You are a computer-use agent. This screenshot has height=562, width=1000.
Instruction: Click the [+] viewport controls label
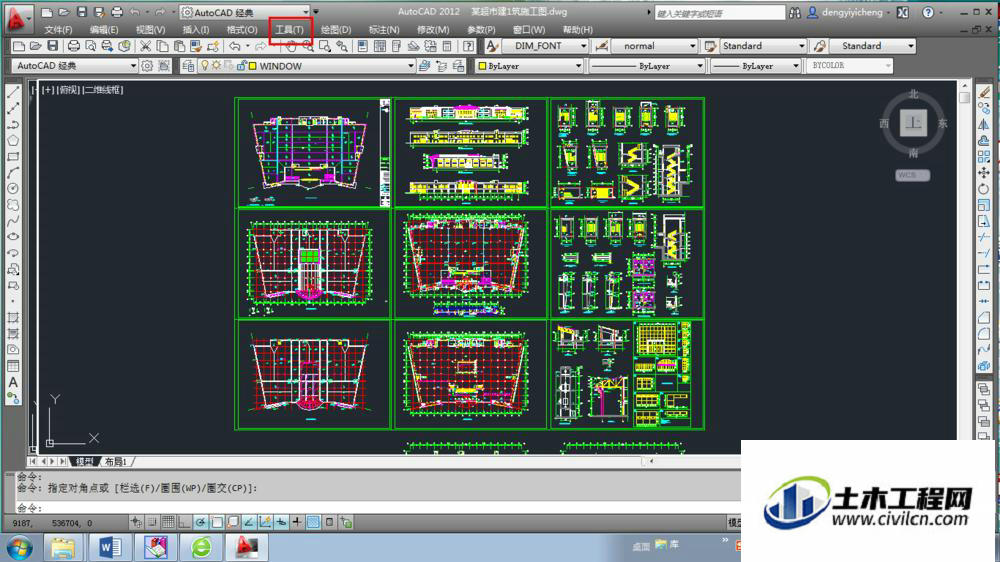pyautogui.click(x=48, y=90)
